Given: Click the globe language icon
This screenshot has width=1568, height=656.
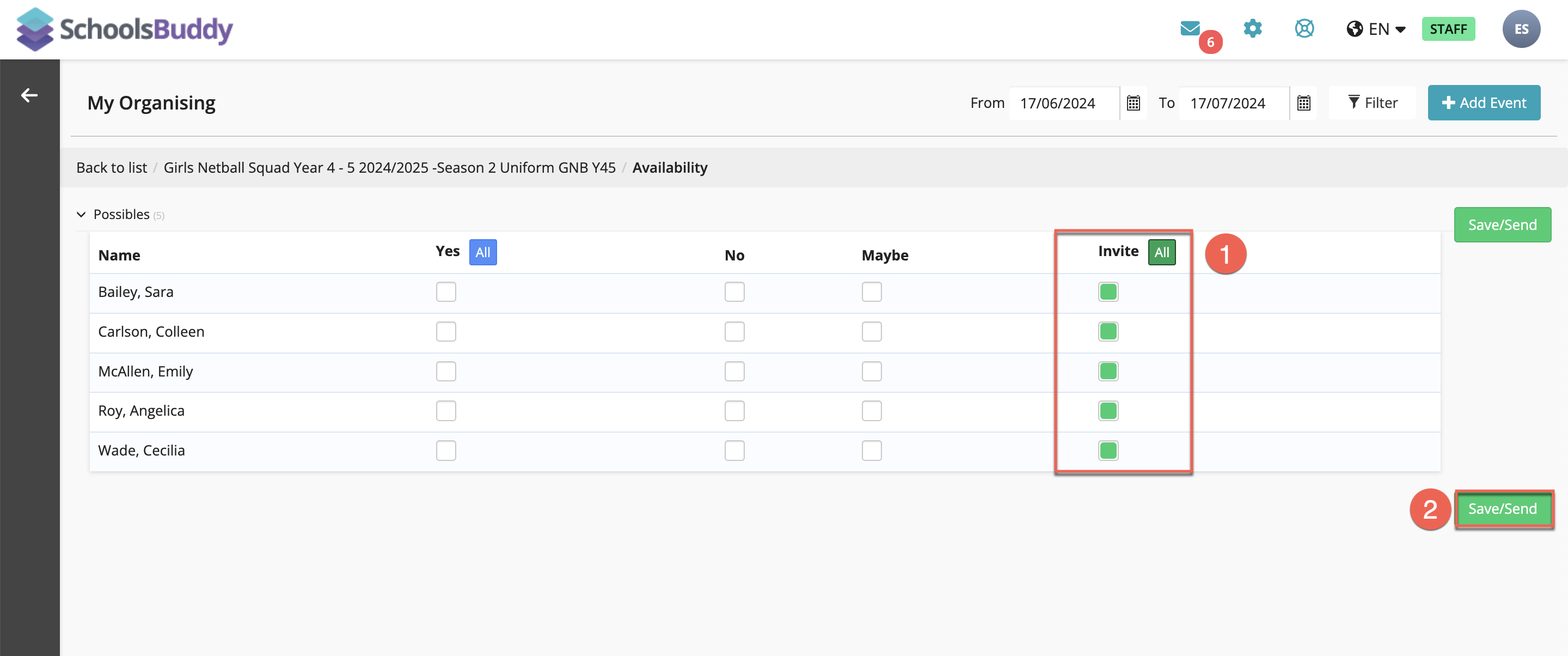Looking at the screenshot, I should (x=1355, y=29).
